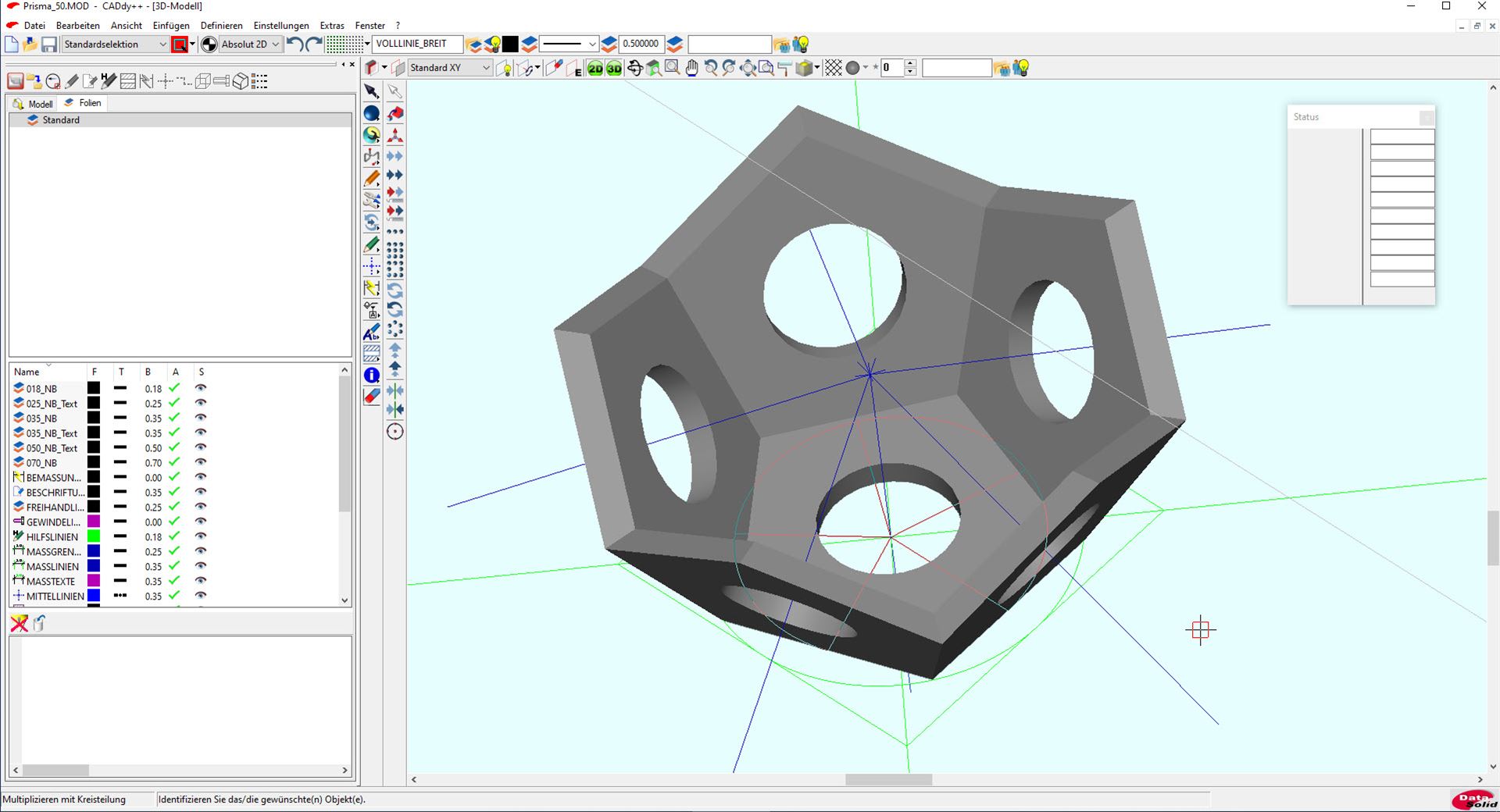Select the black arrow selection tool

[372, 91]
